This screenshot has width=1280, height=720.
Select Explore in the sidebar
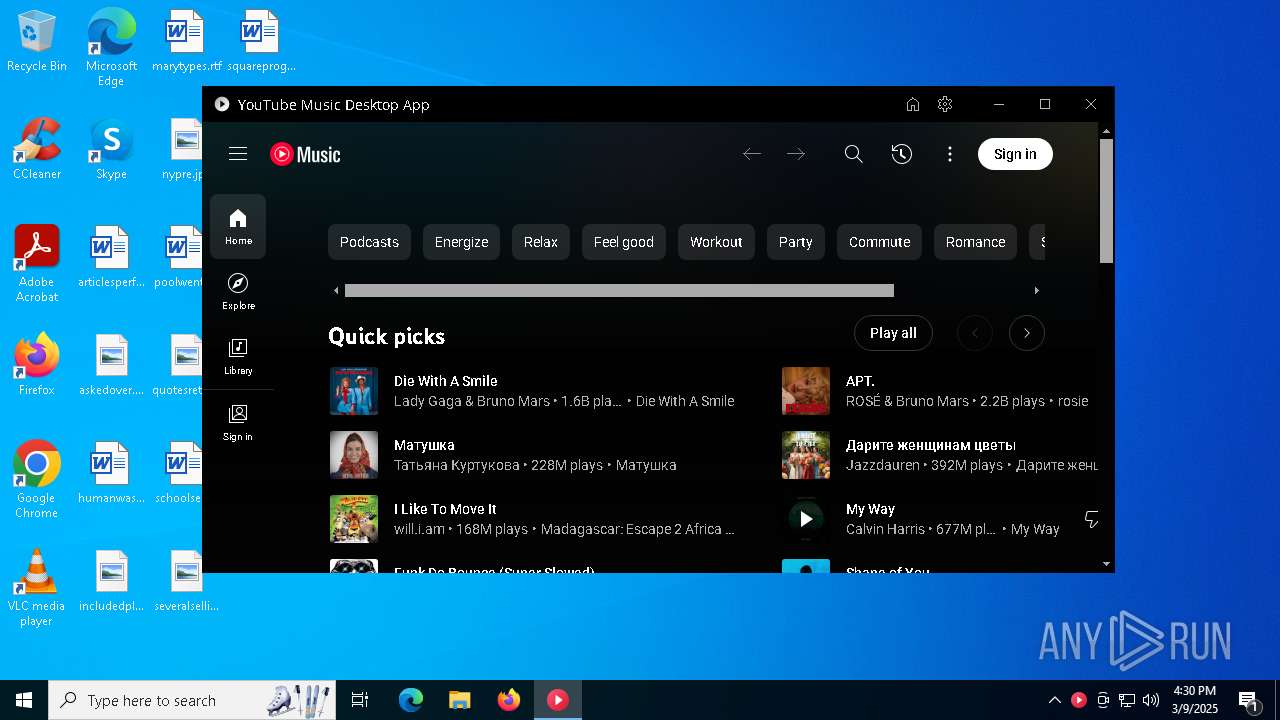click(x=238, y=292)
